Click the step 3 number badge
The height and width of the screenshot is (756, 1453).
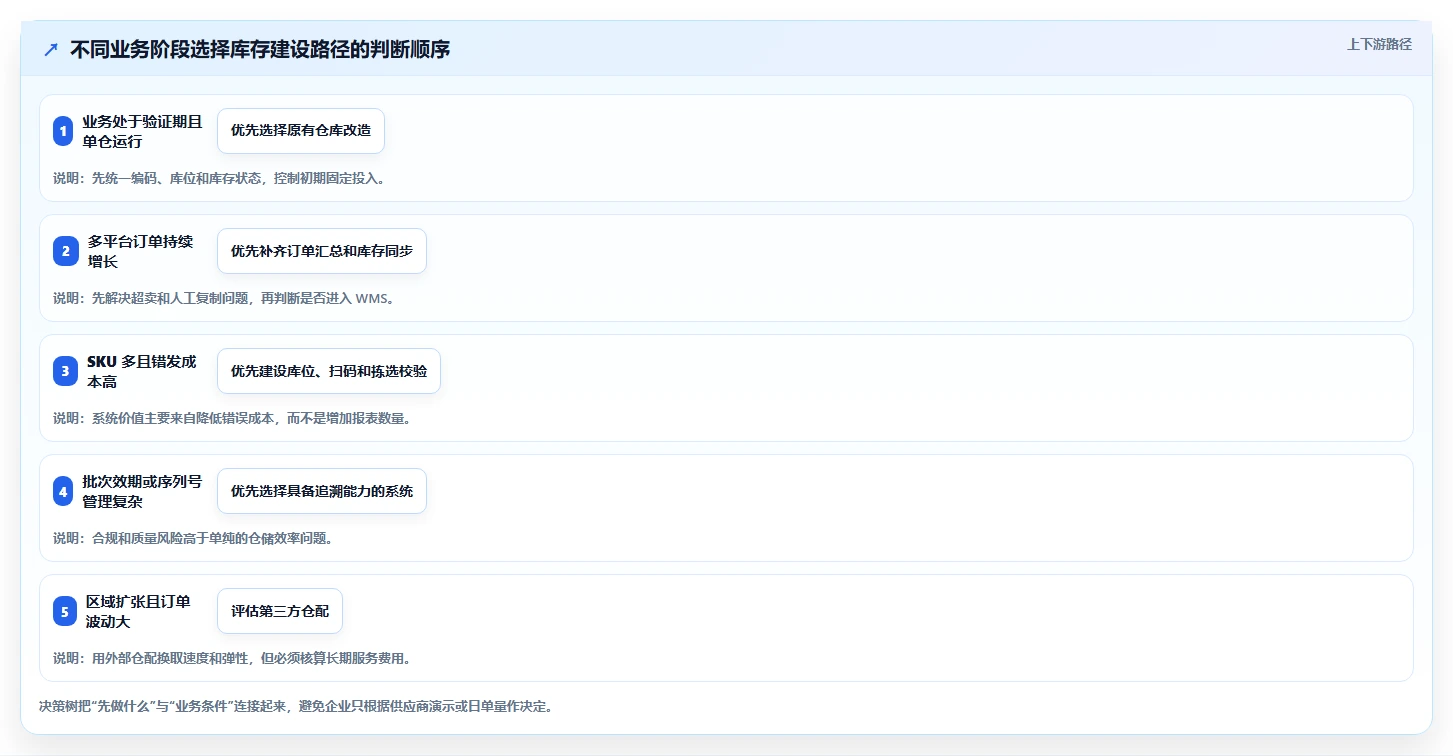tap(65, 371)
